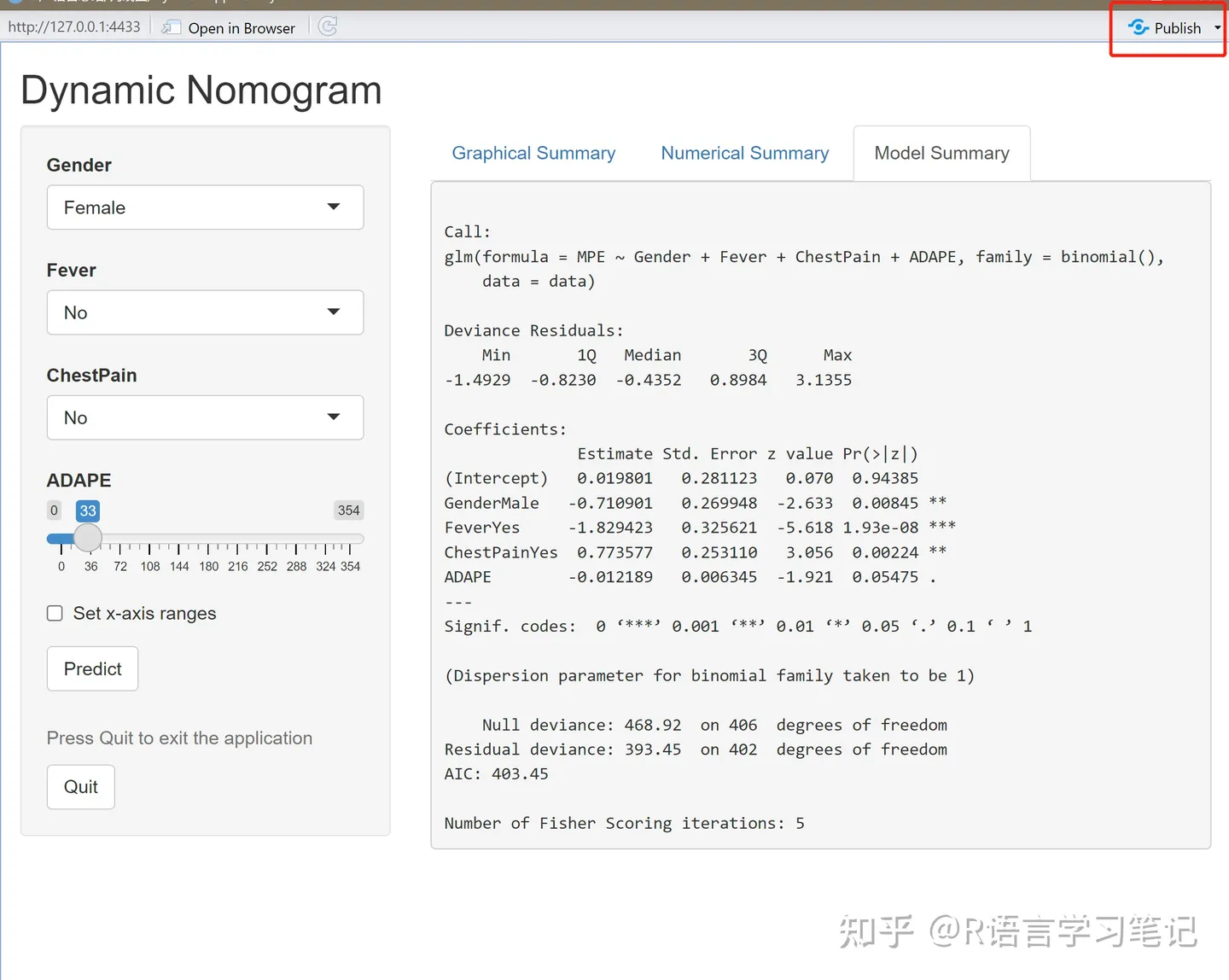Click the ADAPE value label showing 33
This screenshot has width=1229, height=980.
(87, 510)
